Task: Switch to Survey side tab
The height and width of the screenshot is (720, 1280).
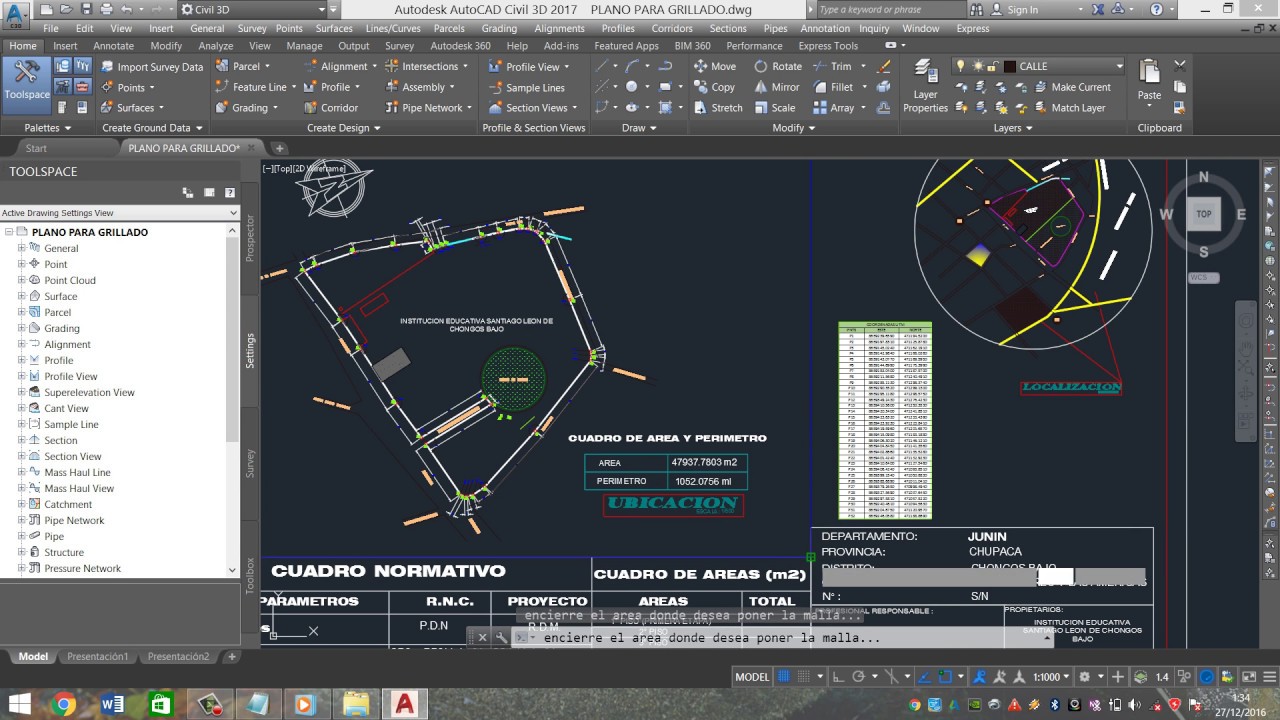Action: pyautogui.click(x=250, y=463)
